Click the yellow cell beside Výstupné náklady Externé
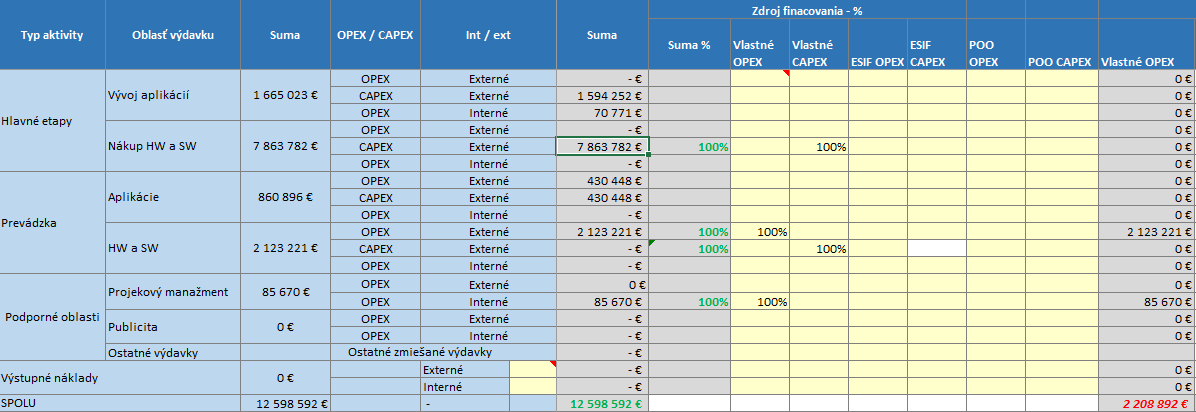Image resolution: width=1196 pixels, height=412 pixels. click(532, 369)
